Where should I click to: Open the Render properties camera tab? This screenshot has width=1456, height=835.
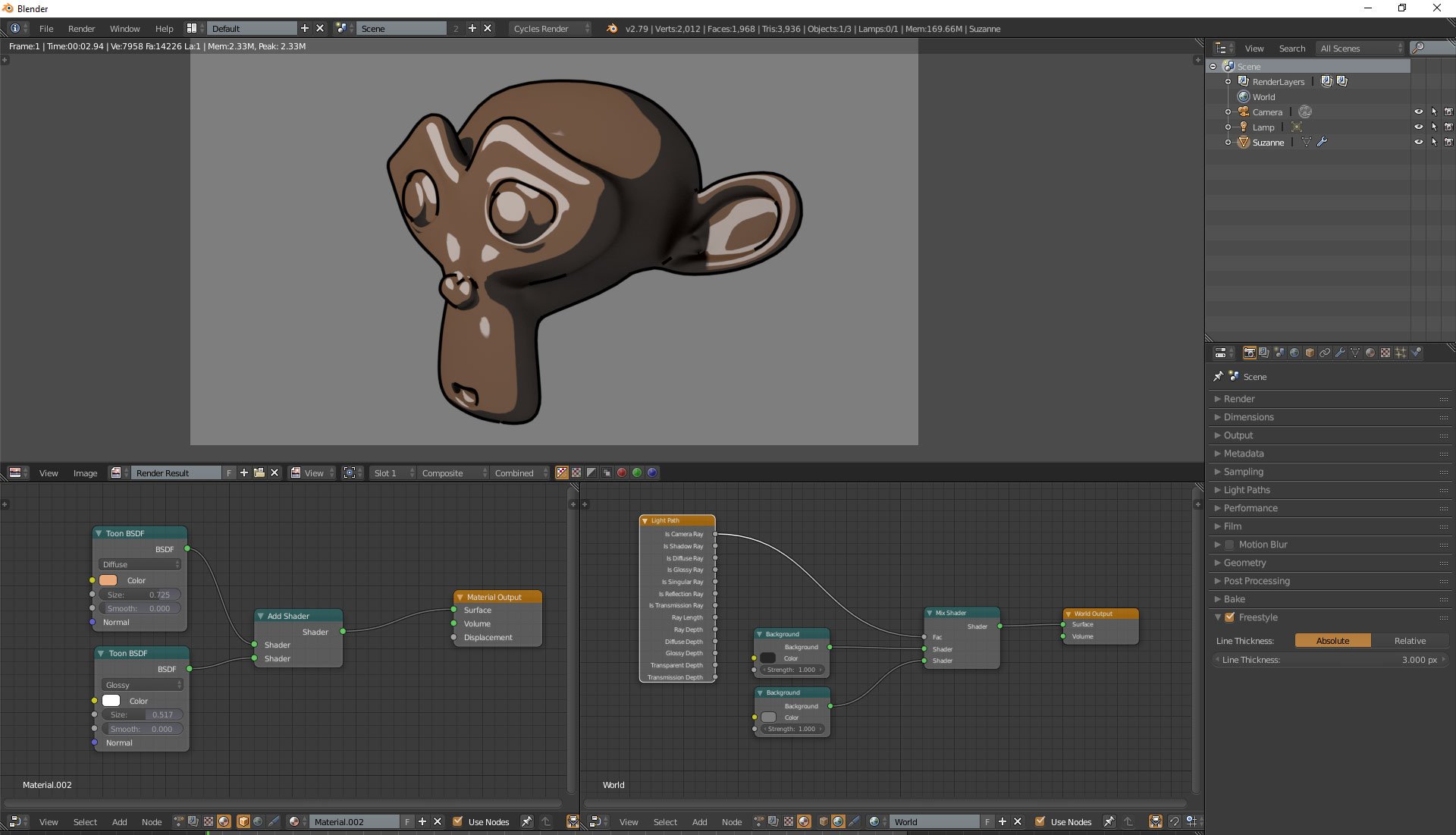[x=1249, y=353]
